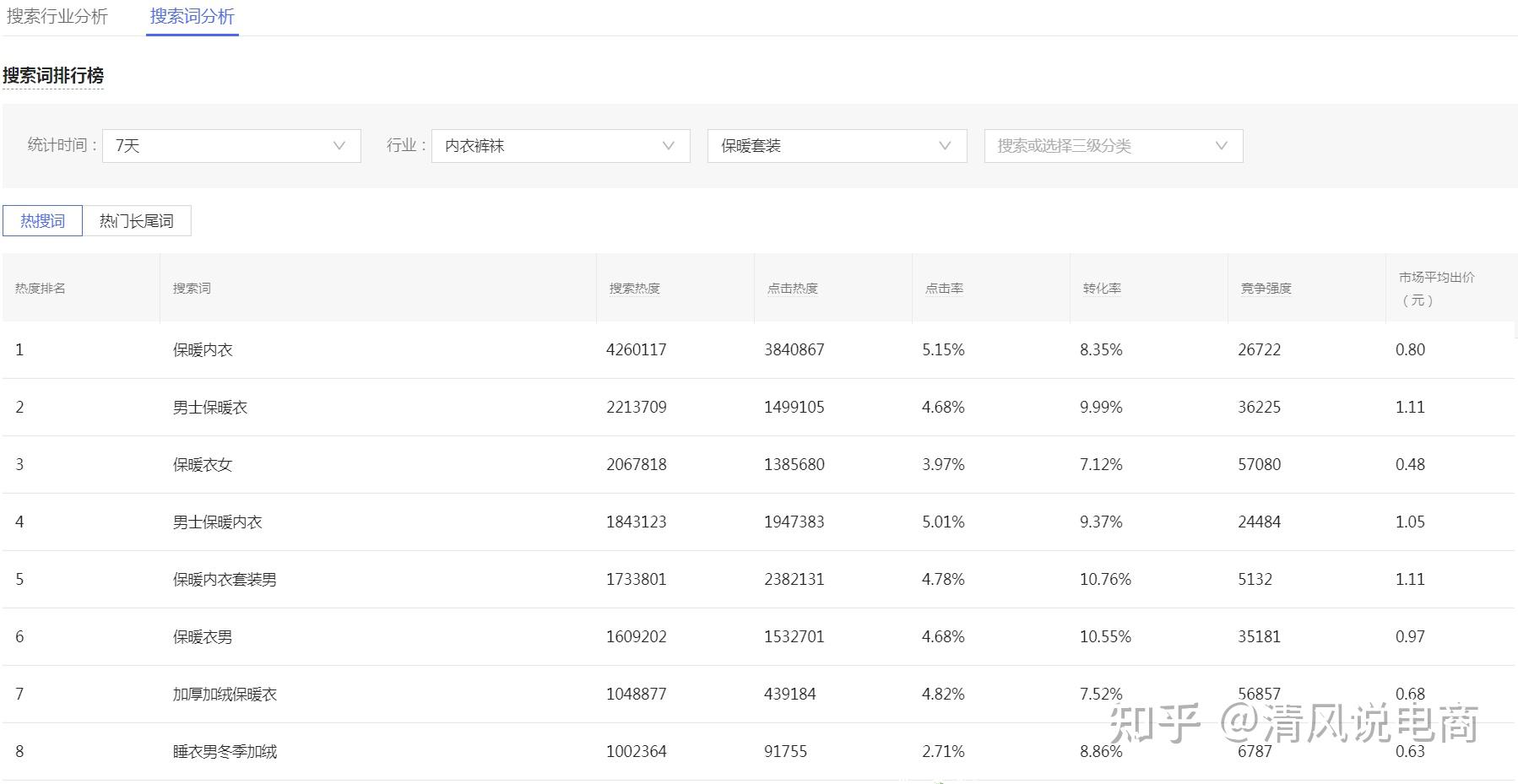Image resolution: width=1518 pixels, height=784 pixels.
Task: Select search term 加厚加绒保暖衣
Action: point(225,695)
